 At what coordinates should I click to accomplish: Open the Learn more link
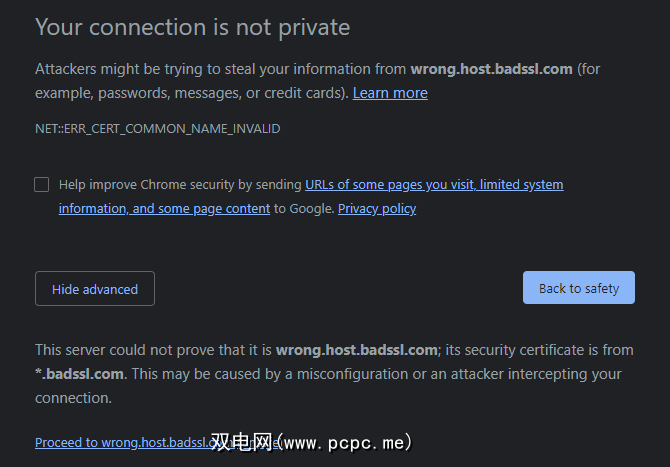coord(390,93)
